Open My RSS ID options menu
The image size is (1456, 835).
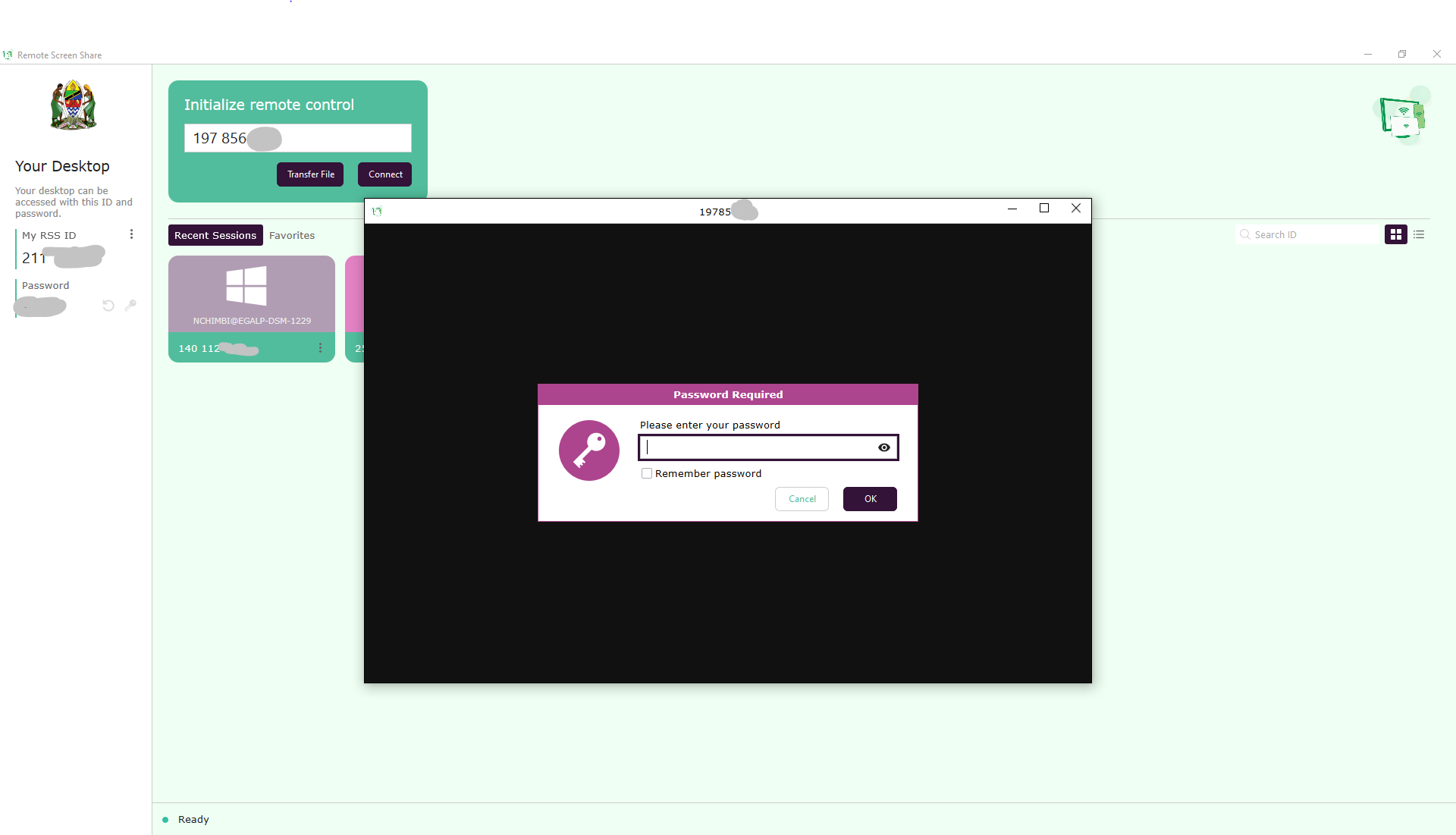click(x=131, y=234)
